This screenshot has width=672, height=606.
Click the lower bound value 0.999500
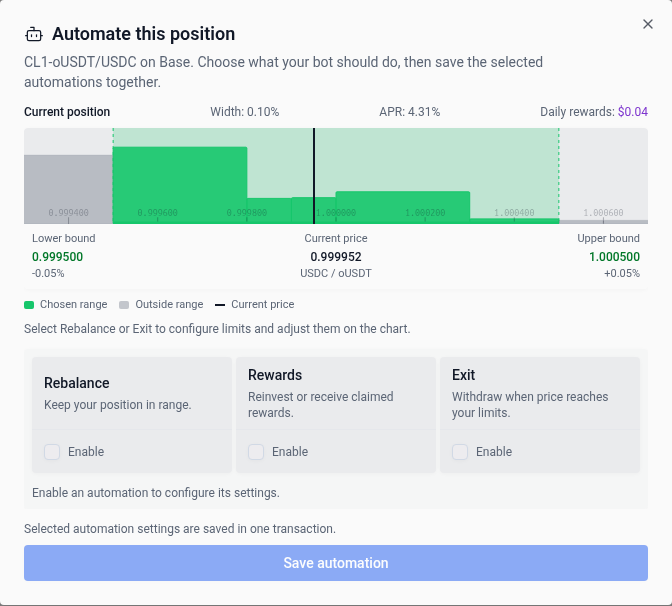click(57, 257)
